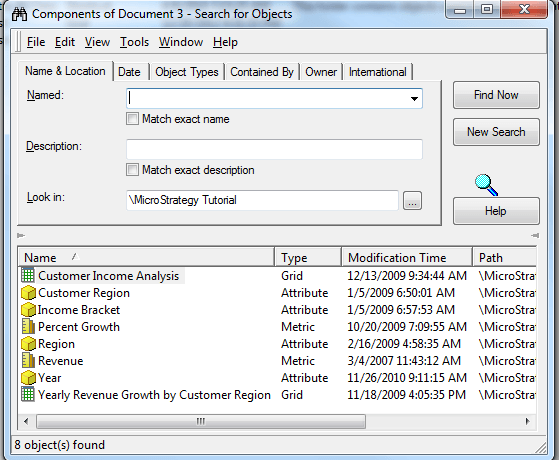Viewport: 559px width, 460px height.
Task: Click the New Search button
Action: [496, 132]
